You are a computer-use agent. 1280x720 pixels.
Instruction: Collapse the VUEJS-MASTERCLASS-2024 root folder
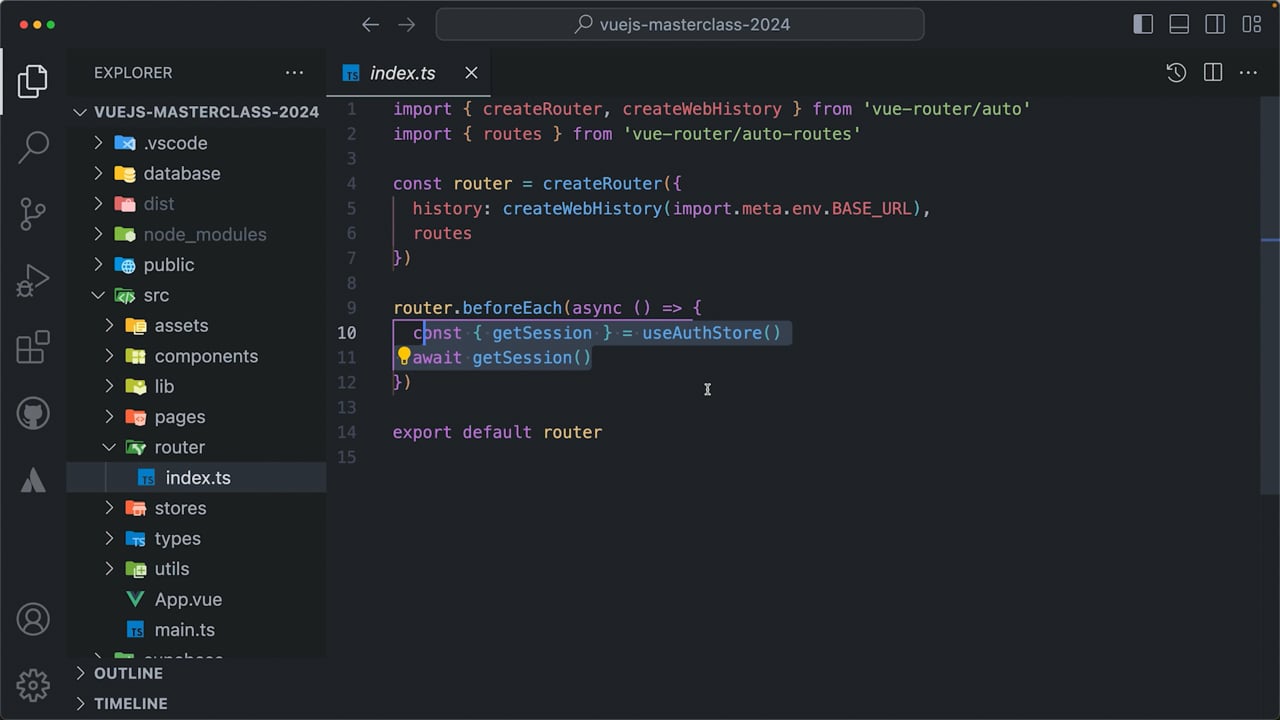(x=81, y=112)
